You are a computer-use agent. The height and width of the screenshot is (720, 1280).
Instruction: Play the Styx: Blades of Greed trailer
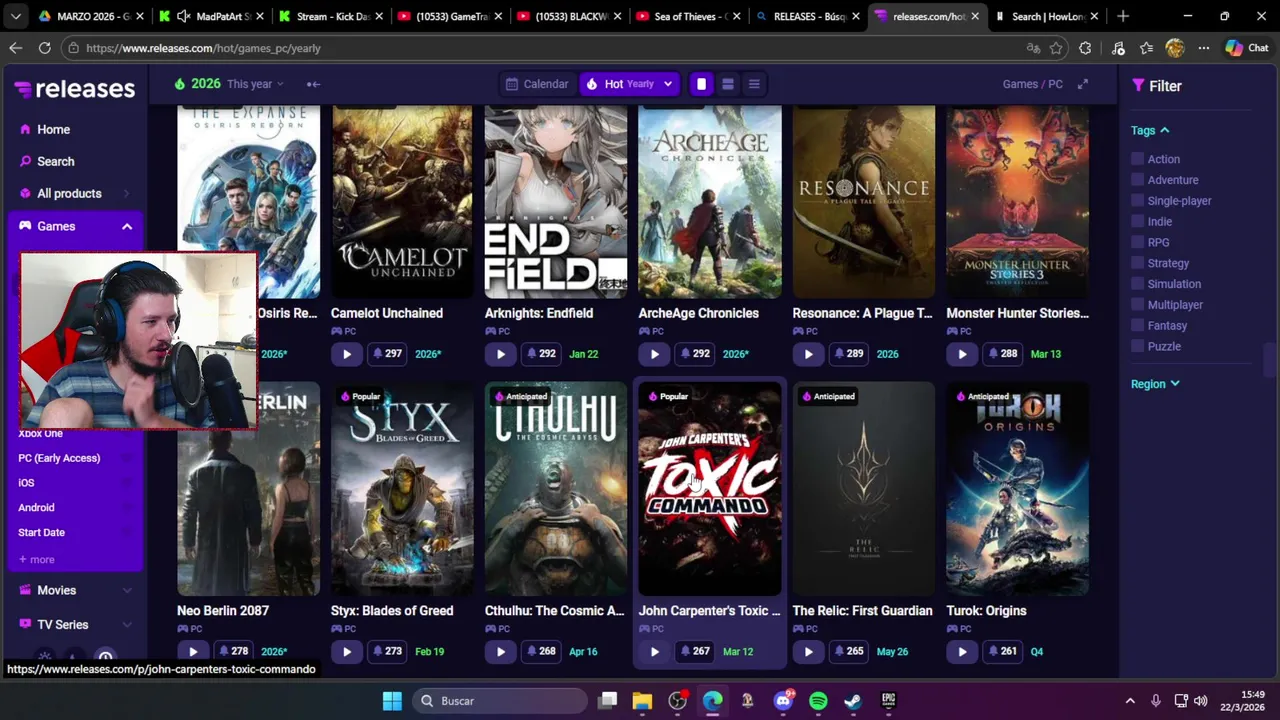coord(346,652)
